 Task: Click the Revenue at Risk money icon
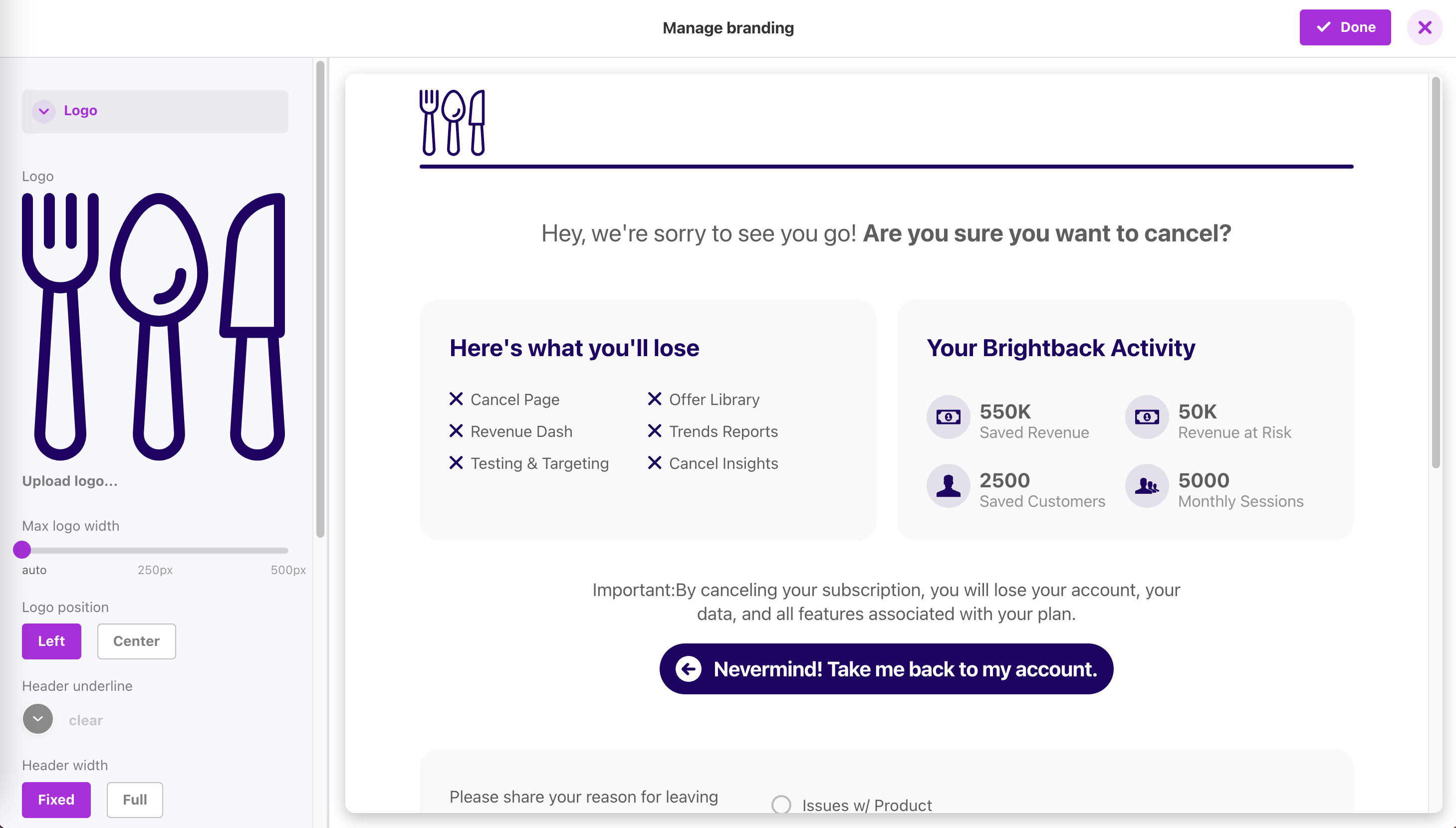[1147, 417]
